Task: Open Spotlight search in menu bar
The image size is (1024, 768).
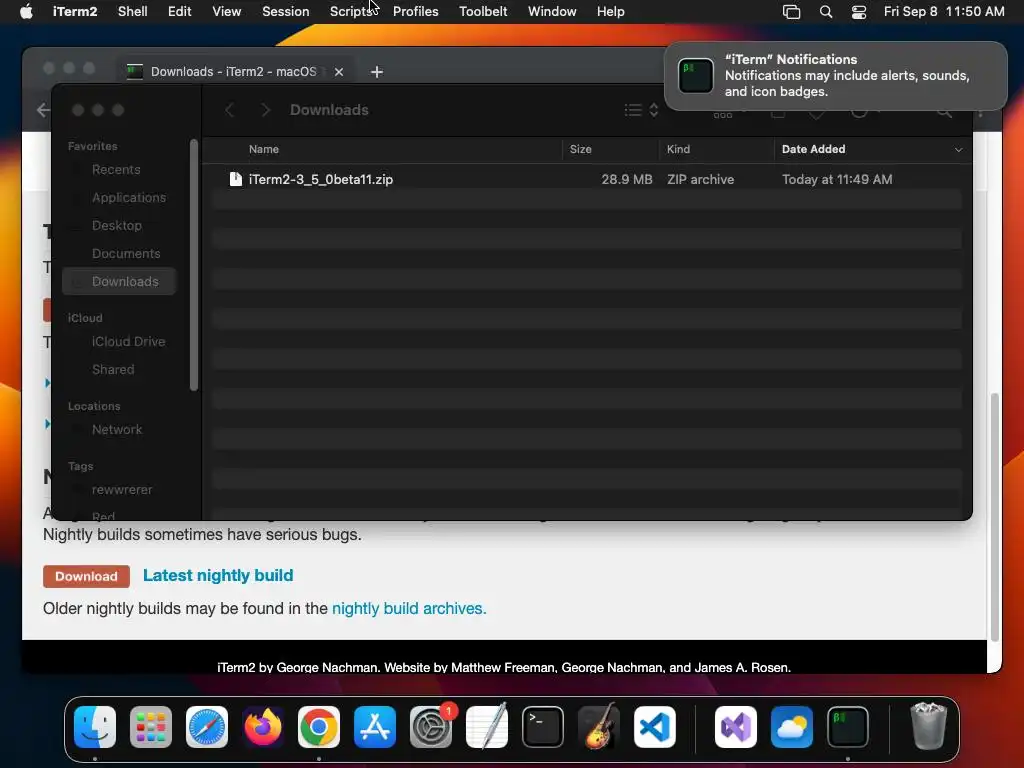Action: tap(825, 12)
